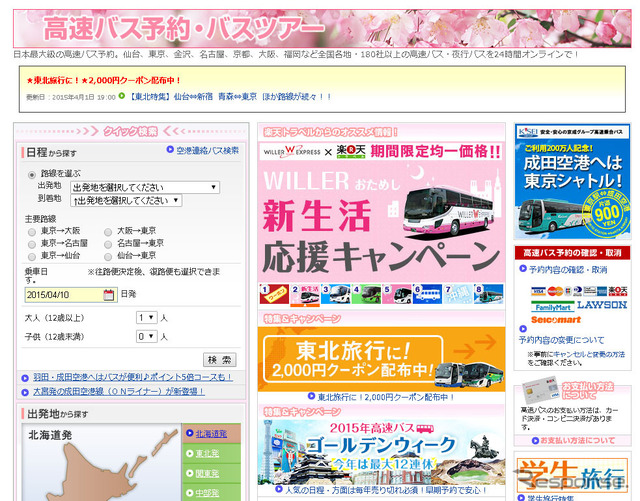
Task: Select carousel thumbnail 6 blue bus icon
Action: coord(427,294)
